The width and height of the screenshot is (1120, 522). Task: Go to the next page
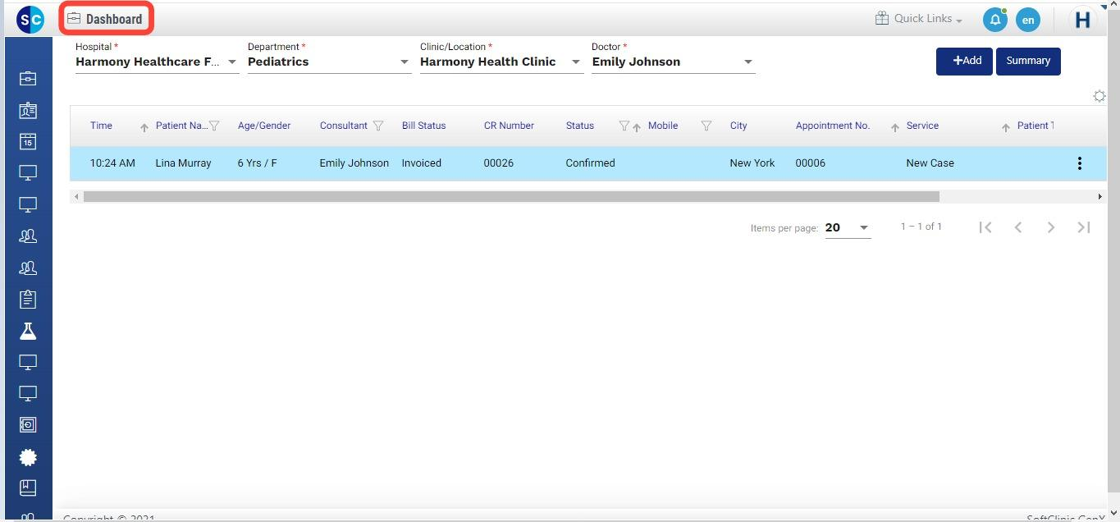tap(1051, 227)
